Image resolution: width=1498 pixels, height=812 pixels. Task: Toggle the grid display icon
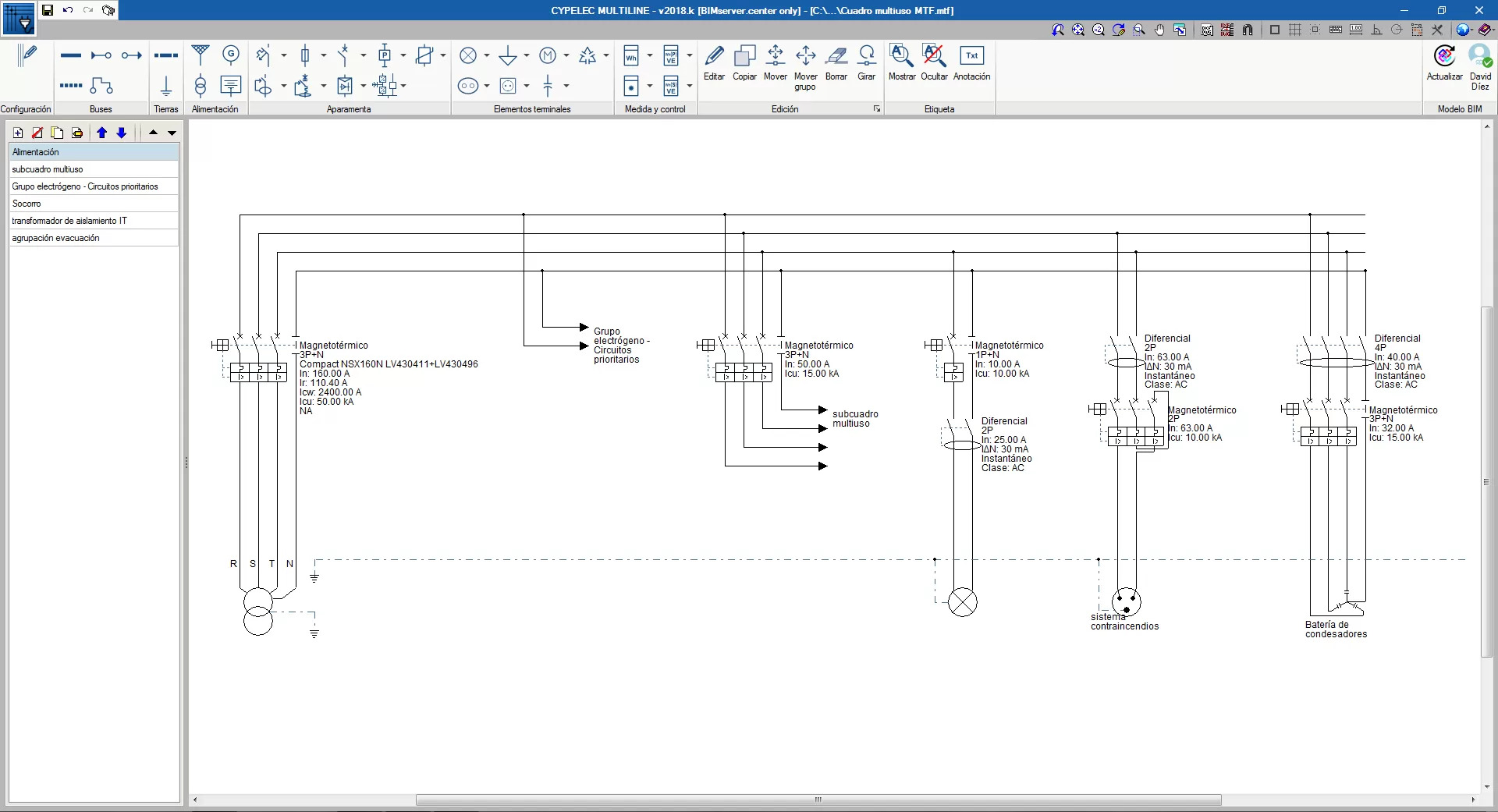[1295, 30]
